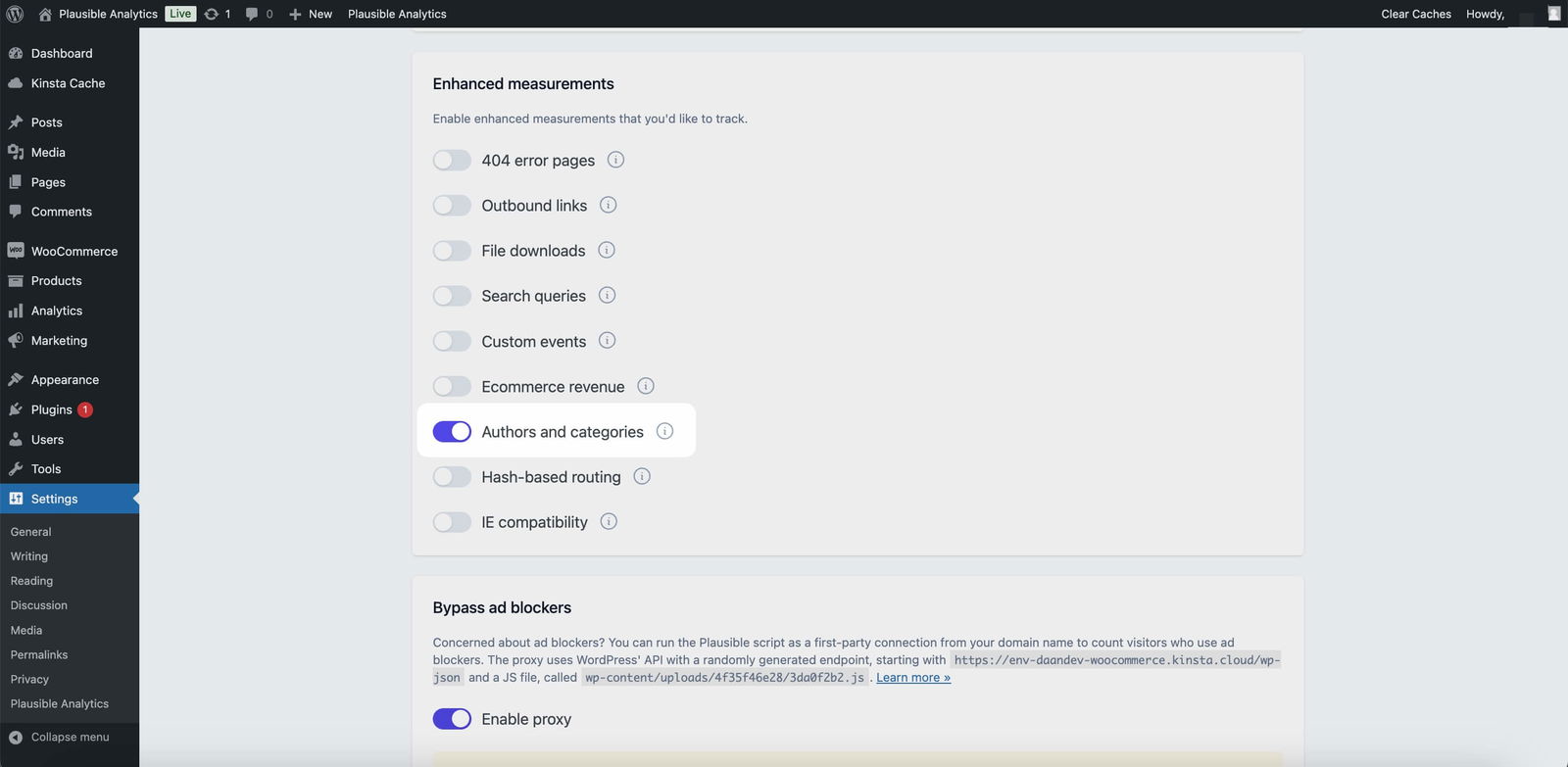Turn off the Enable proxy toggle
Image resolution: width=1568 pixels, height=767 pixels.
coord(452,718)
